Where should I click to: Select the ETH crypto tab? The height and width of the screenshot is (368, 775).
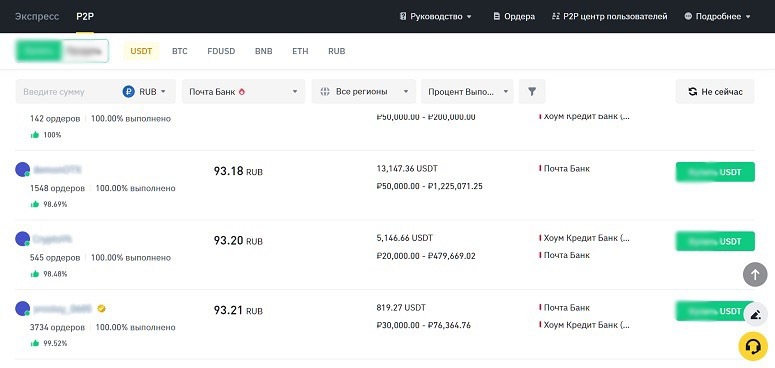[x=300, y=51]
